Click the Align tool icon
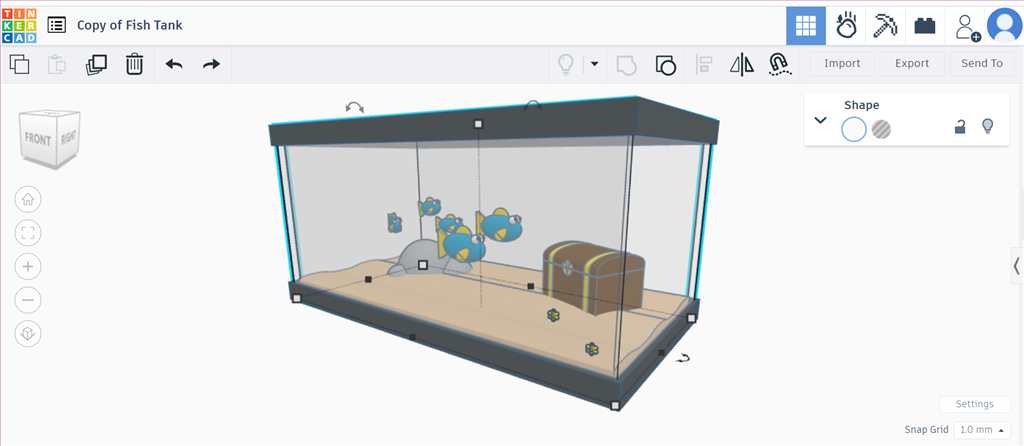The height and width of the screenshot is (446, 1024). point(704,64)
